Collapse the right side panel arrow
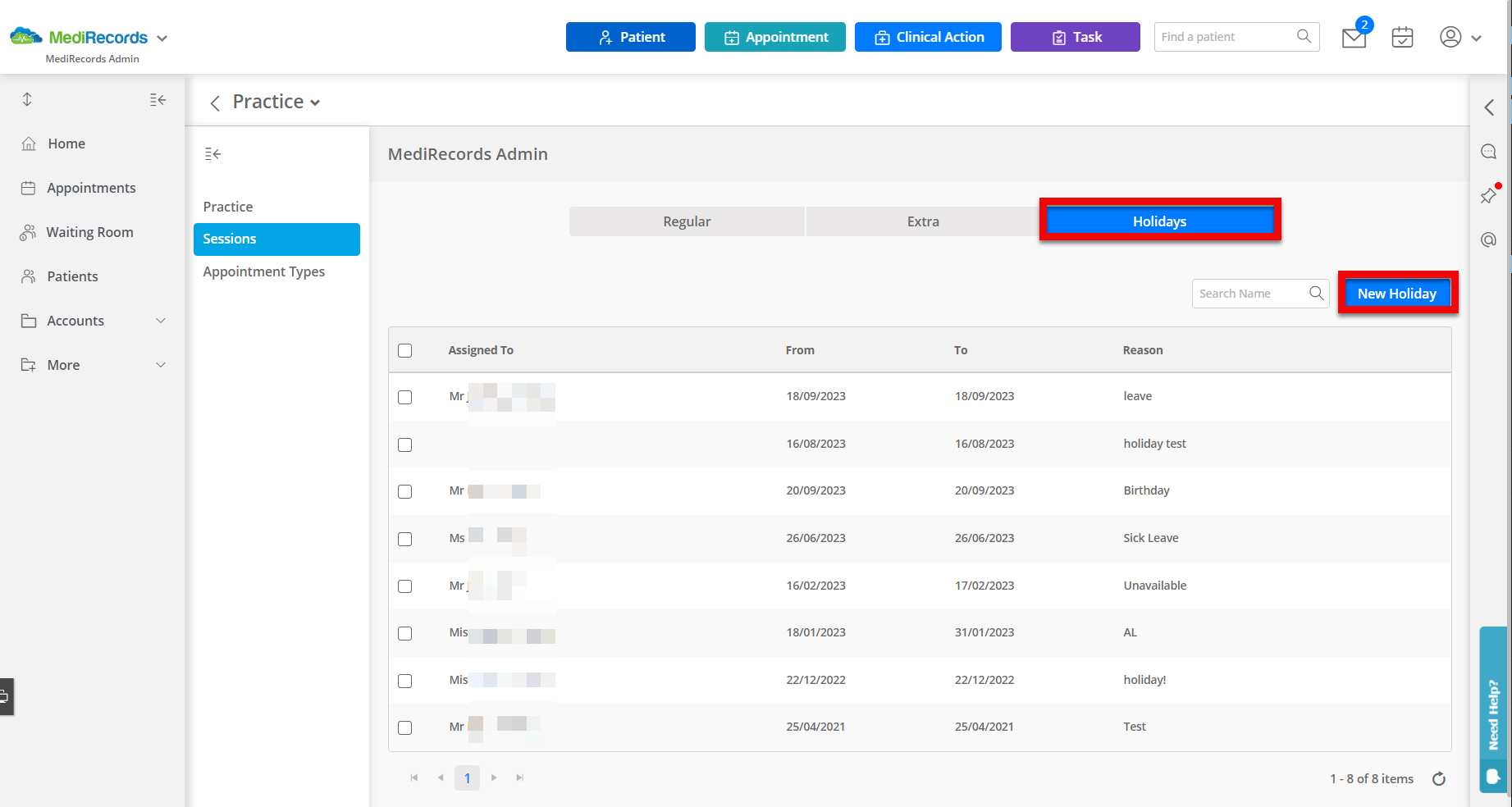Viewport: 1512px width, 807px height. point(1489,107)
